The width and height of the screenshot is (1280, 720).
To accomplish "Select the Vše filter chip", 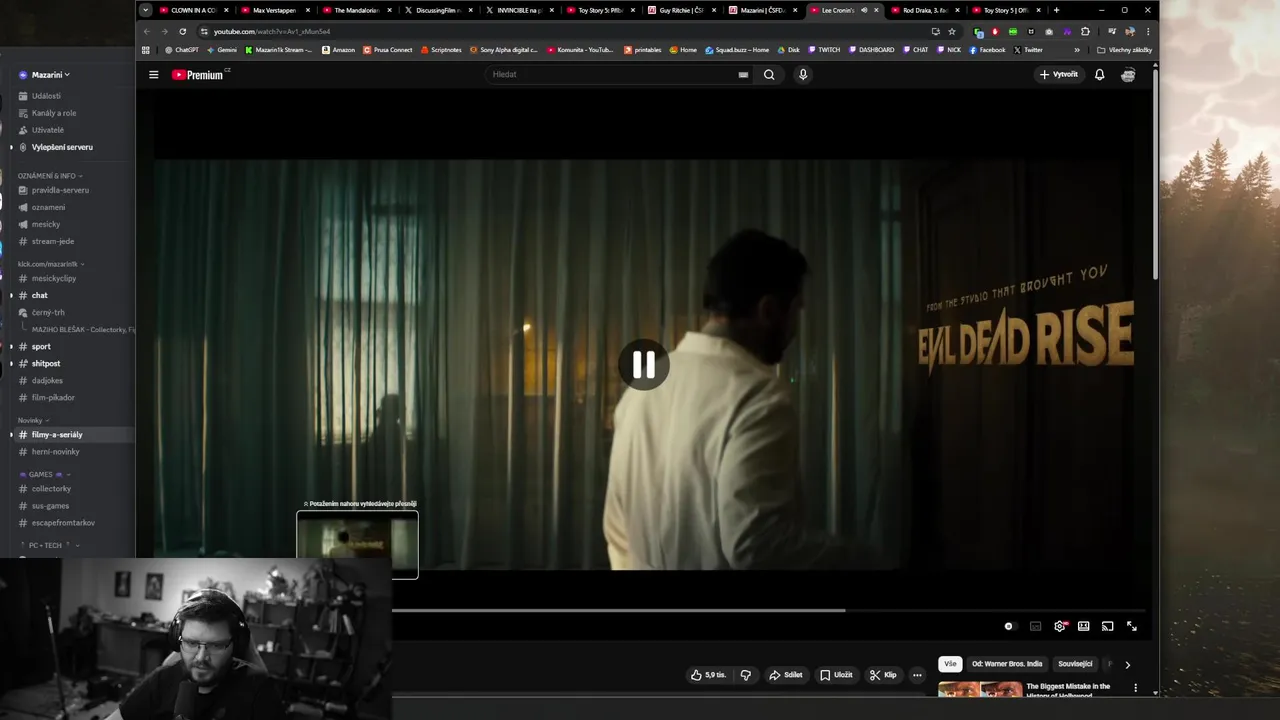I will [x=950, y=664].
